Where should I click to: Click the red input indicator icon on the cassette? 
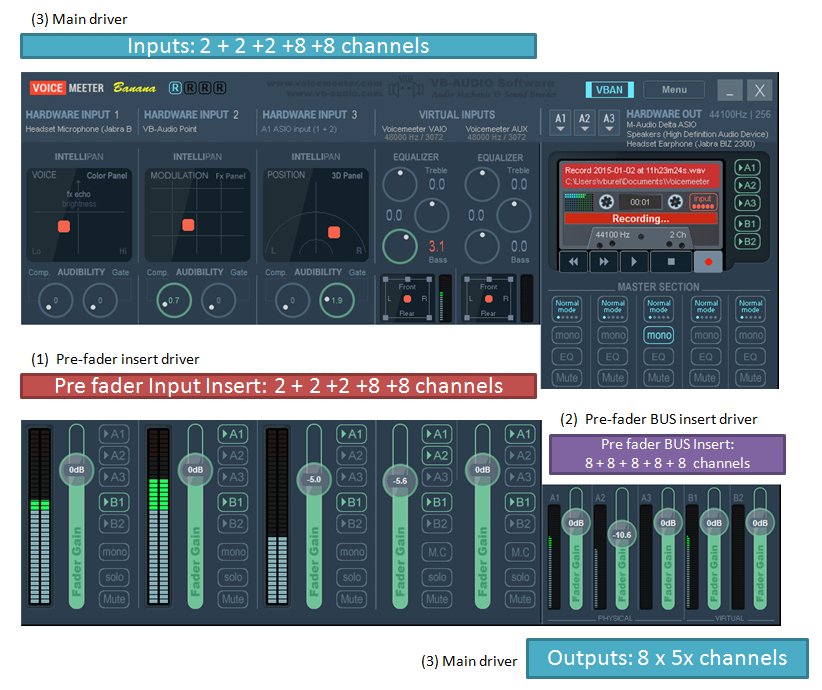pyautogui.click(x=703, y=201)
